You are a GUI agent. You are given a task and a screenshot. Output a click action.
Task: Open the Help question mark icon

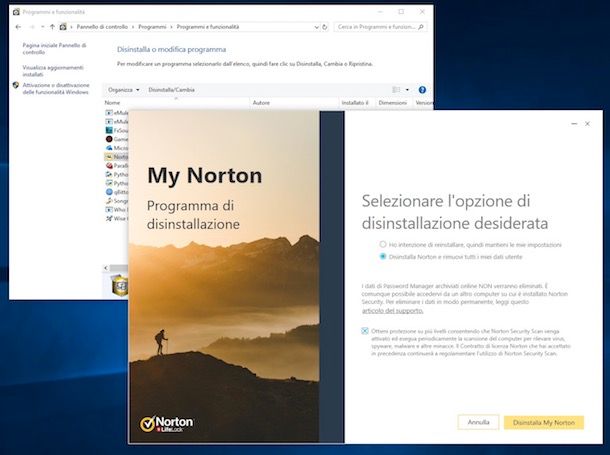(422, 90)
